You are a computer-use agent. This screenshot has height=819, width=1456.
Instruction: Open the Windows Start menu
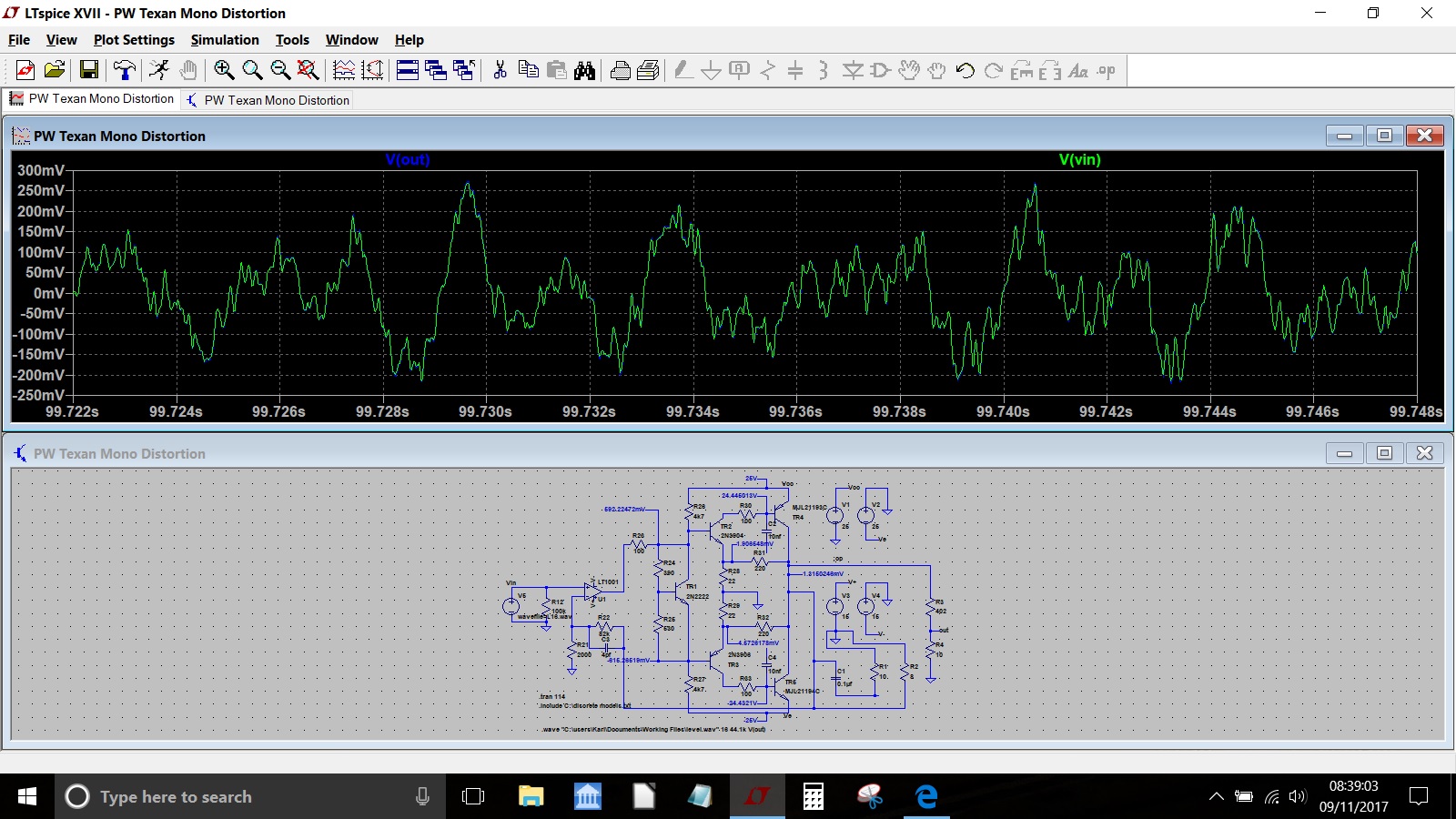pyautogui.click(x=27, y=796)
